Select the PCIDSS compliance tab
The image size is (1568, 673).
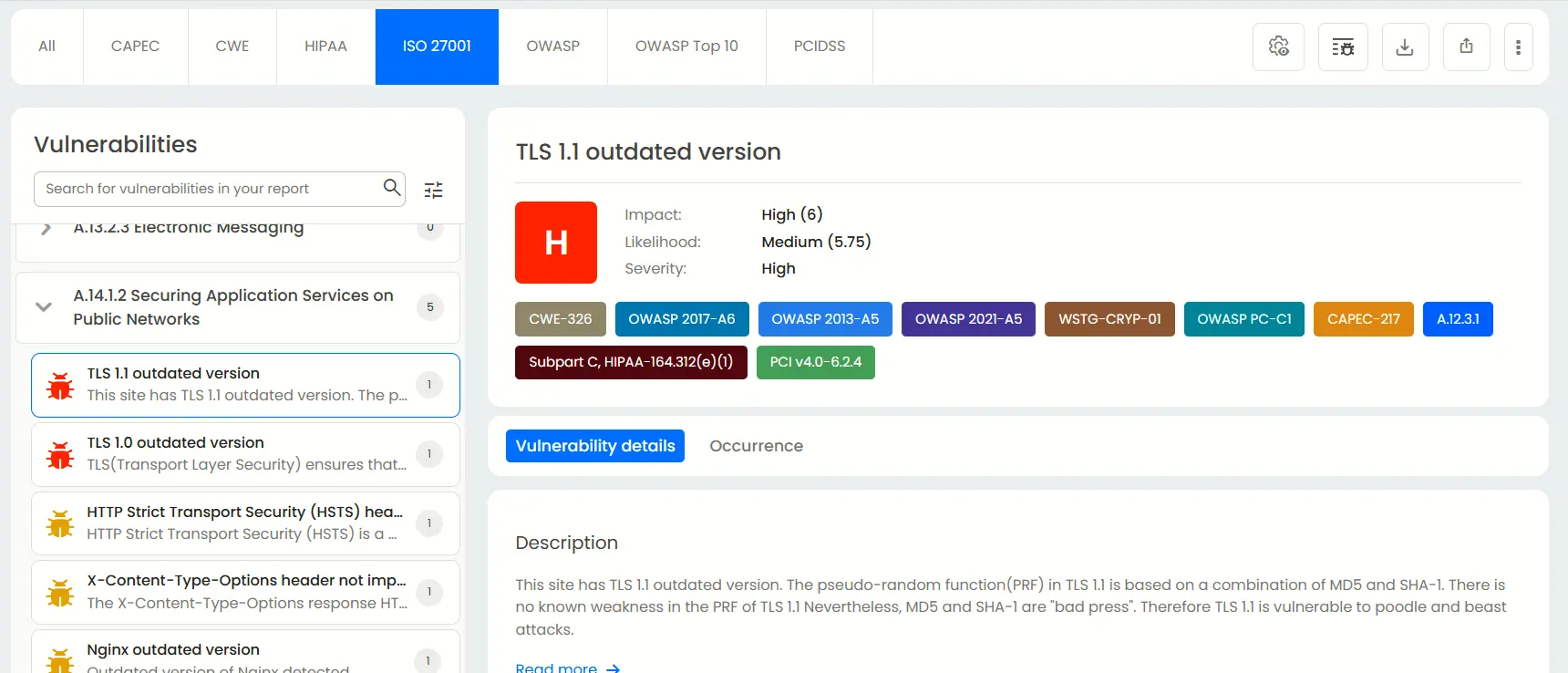819,47
